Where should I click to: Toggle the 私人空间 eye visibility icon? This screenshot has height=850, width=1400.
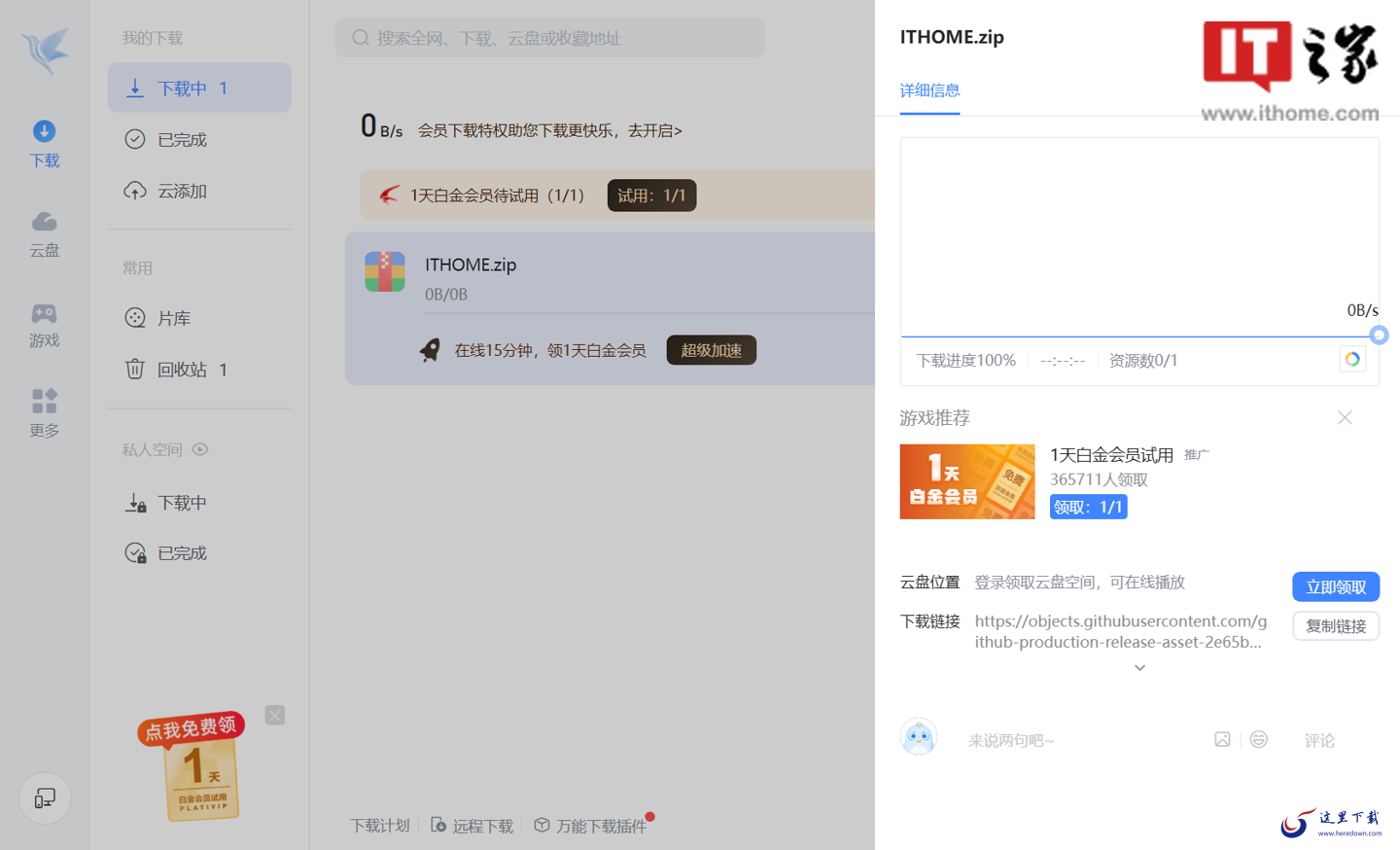pyautogui.click(x=200, y=449)
